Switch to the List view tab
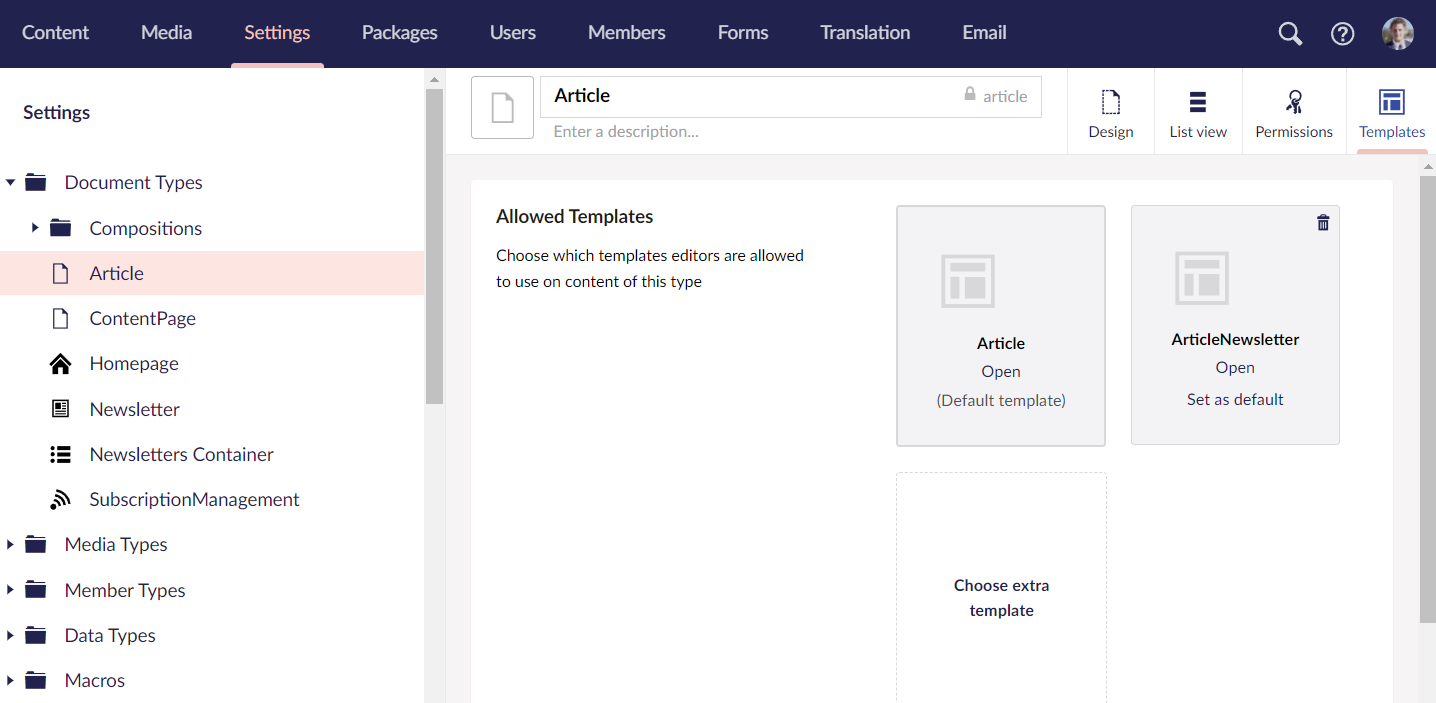The height and width of the screenshot is (703, 1436). point(1198,112)
